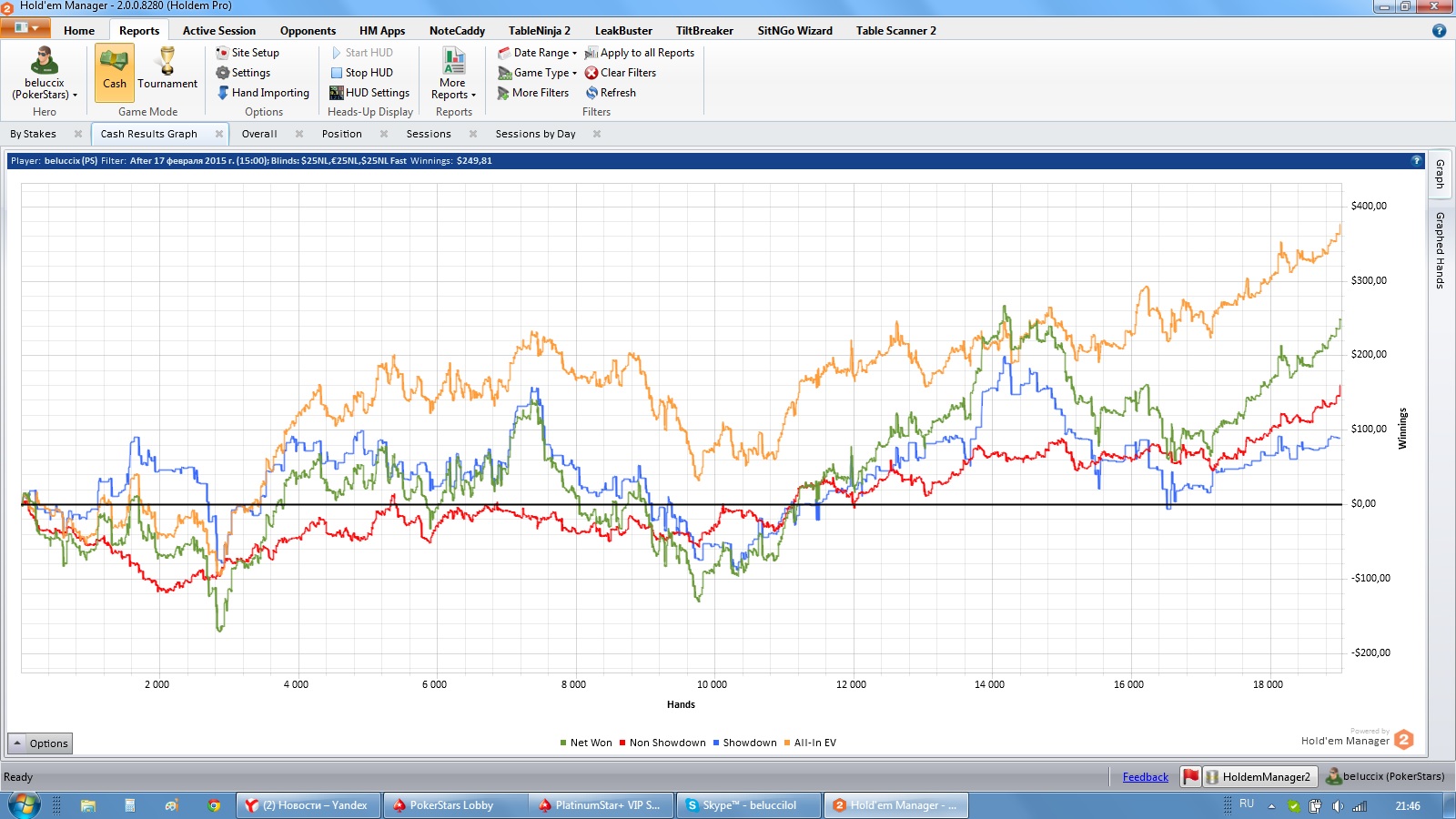The image size is (1456, 819).
Task: Switch to the Yandex news taskbar window
Action: pyautogui.click(x=308, y=805)
